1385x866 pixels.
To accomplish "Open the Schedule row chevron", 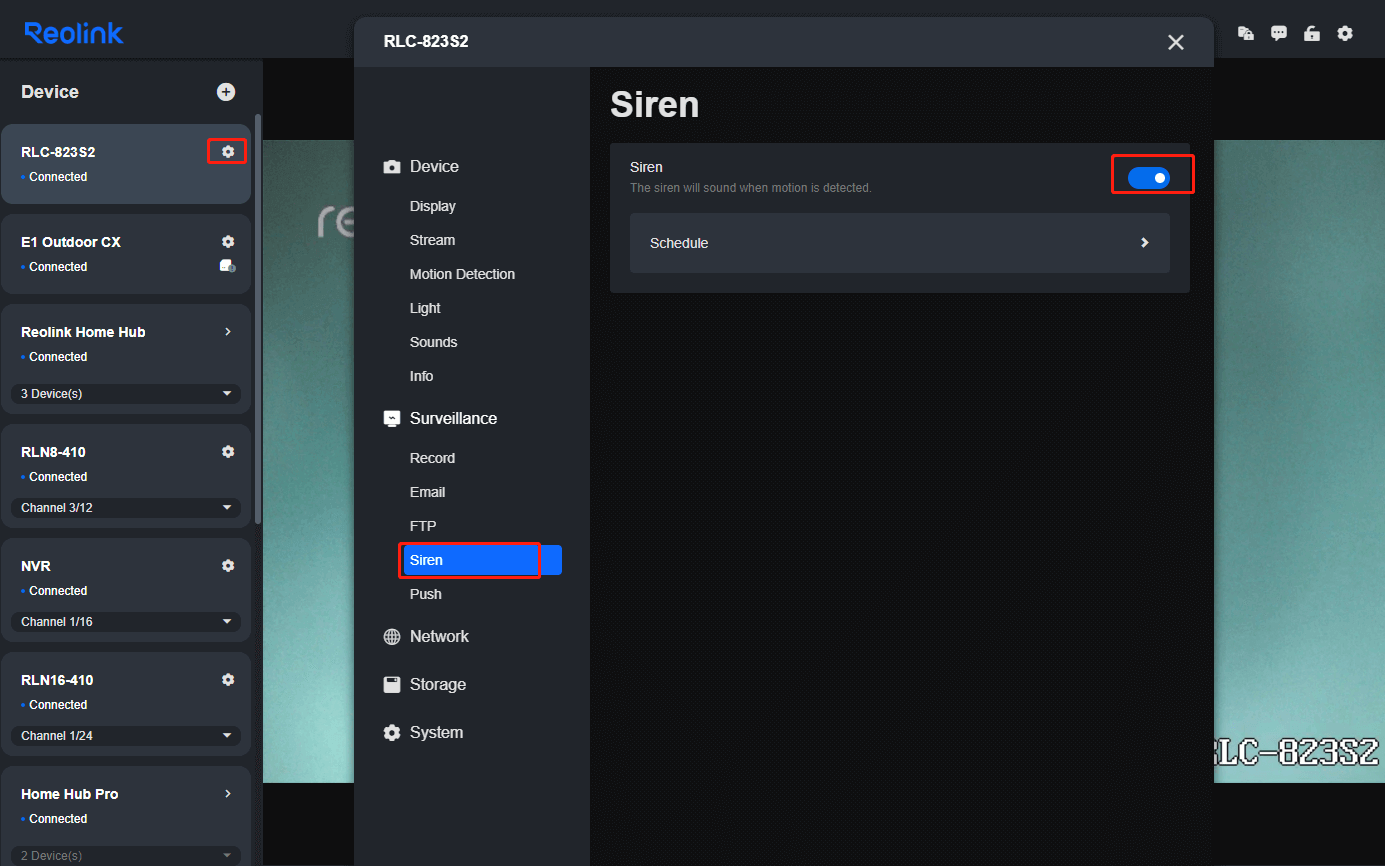I will point(1145,243).
